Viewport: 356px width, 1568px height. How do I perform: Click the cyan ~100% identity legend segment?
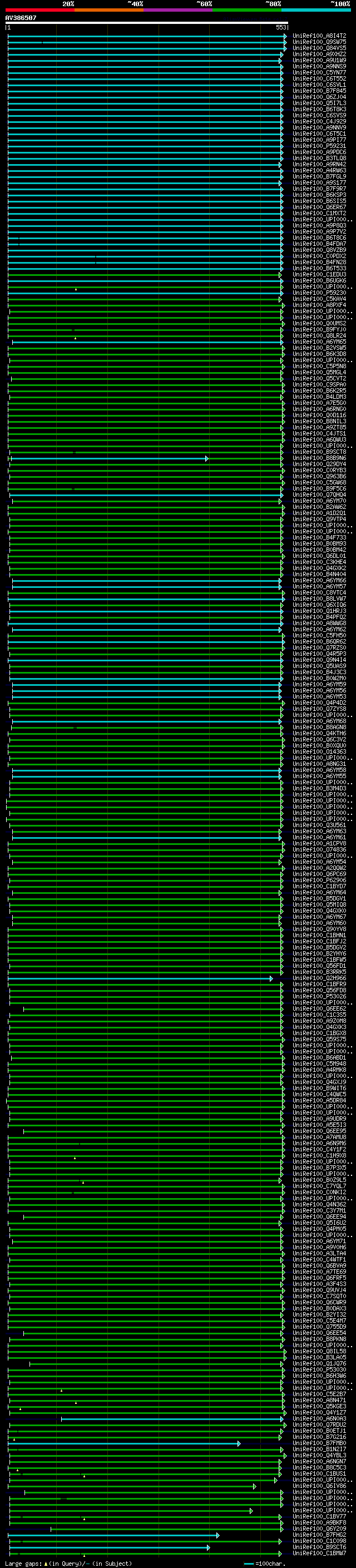point(317,10)
